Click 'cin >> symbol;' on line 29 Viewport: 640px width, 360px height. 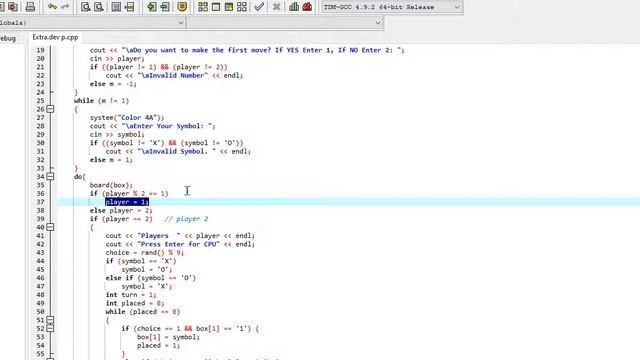pos(117,134)
